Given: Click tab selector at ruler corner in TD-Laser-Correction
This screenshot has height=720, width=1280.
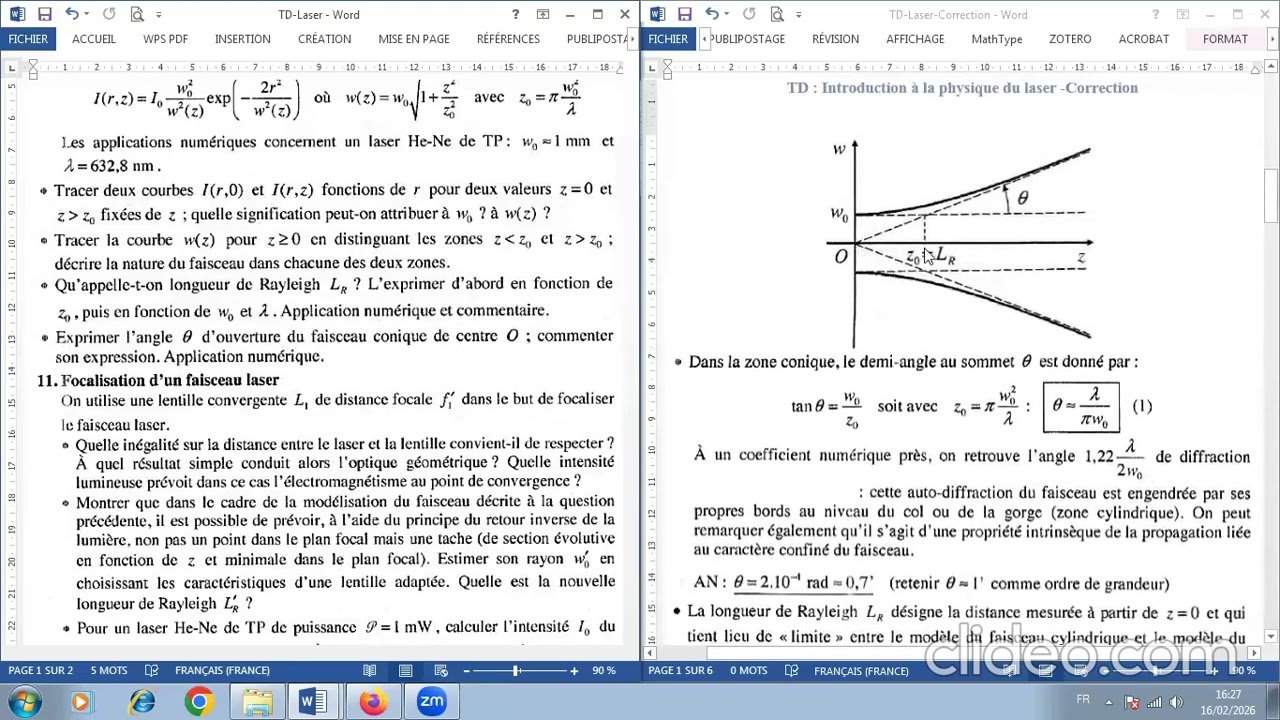Looking at the screenshot, I should click(x=652, y=67).
